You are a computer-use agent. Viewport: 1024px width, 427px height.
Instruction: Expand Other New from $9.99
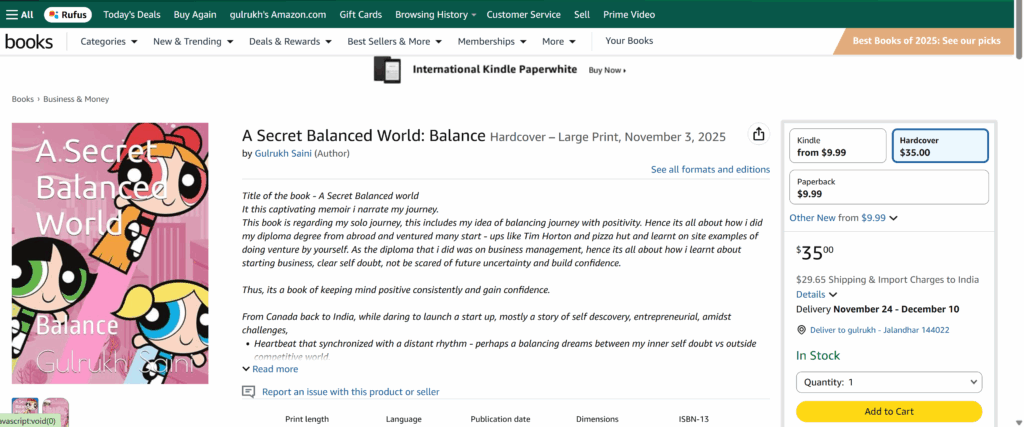(843, 217)
